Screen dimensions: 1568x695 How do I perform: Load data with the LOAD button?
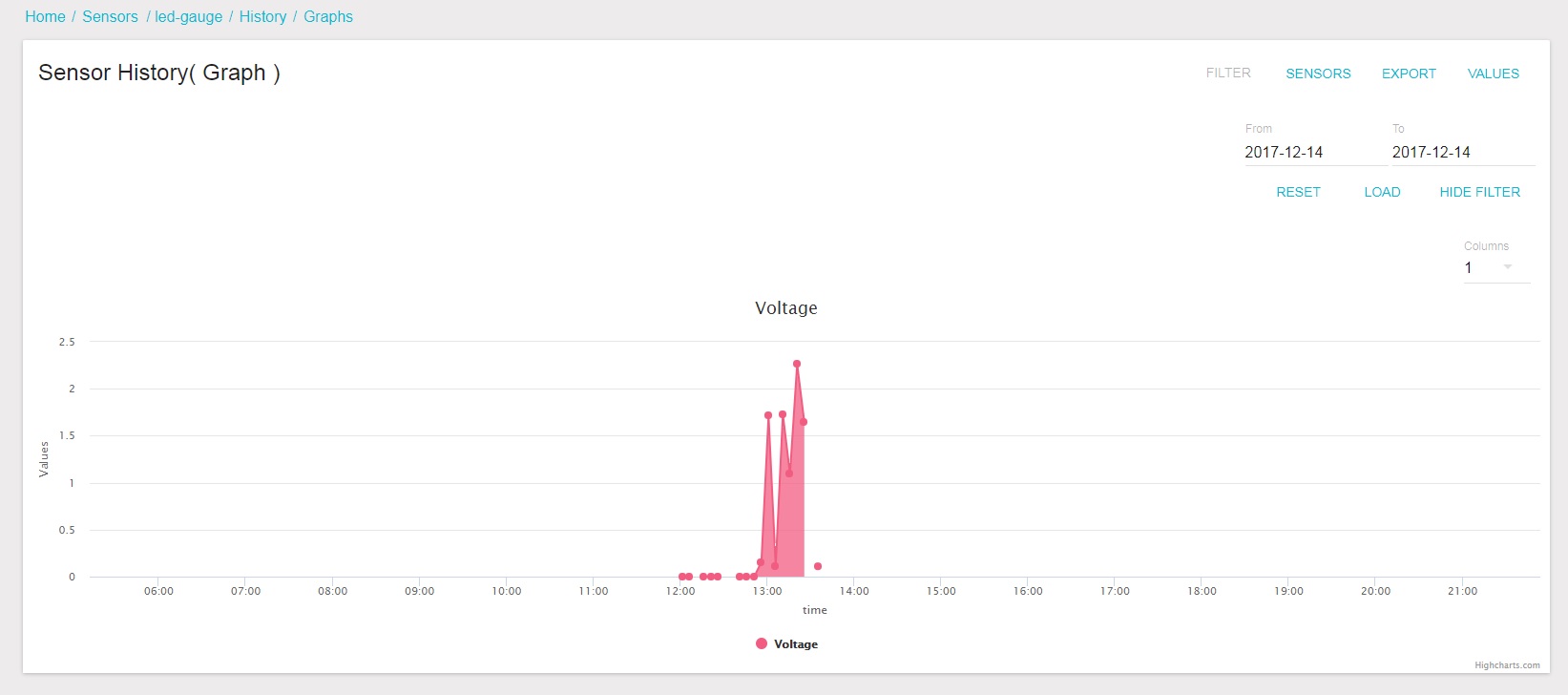pos(1382,192)
